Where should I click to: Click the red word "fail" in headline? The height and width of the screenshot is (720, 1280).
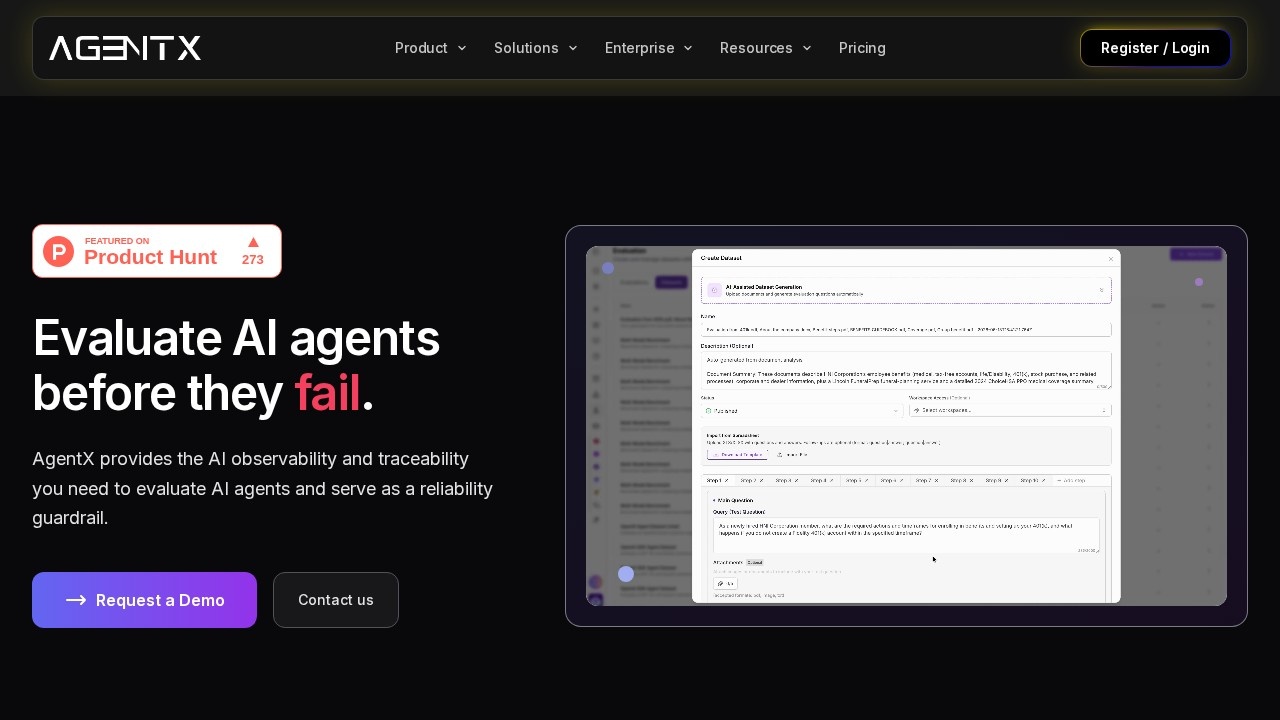tap(327, 393)
